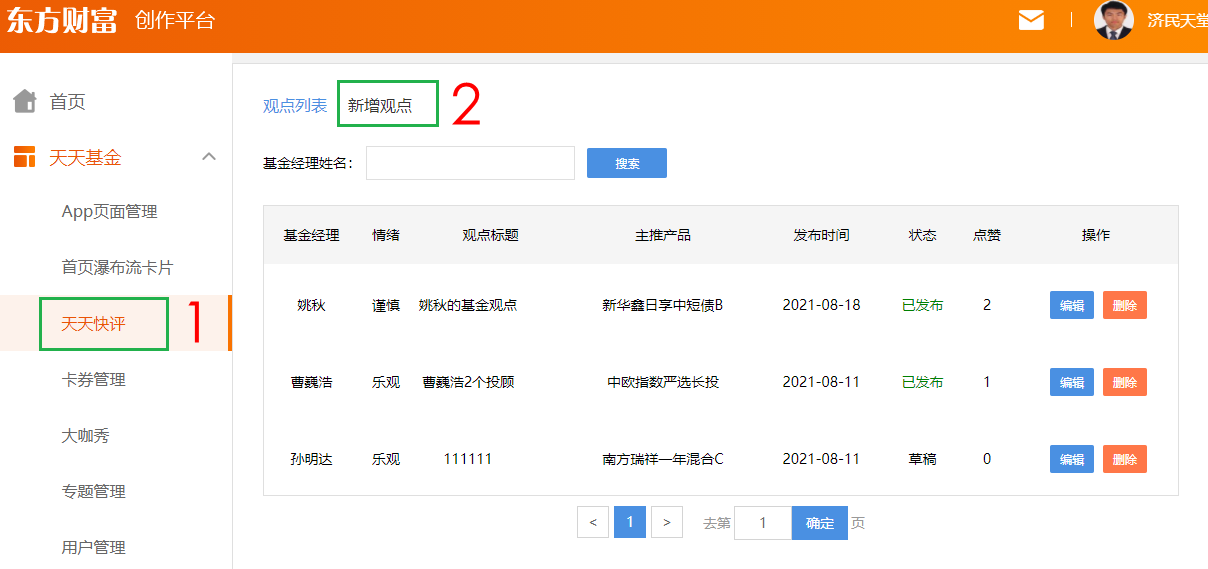The image size is (1208, 569).
Task: Click the 济民天堂 username
Action: tap(1176, 20)
